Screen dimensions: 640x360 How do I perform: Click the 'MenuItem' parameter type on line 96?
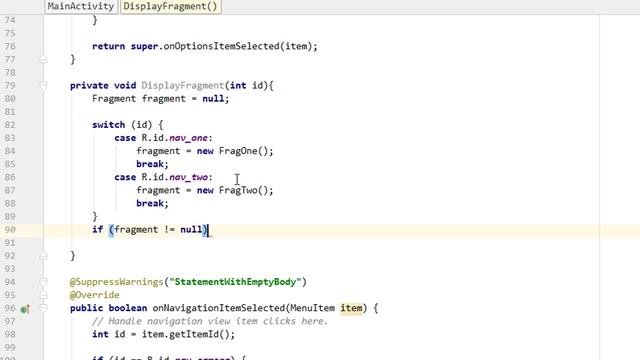pos(312,308)
